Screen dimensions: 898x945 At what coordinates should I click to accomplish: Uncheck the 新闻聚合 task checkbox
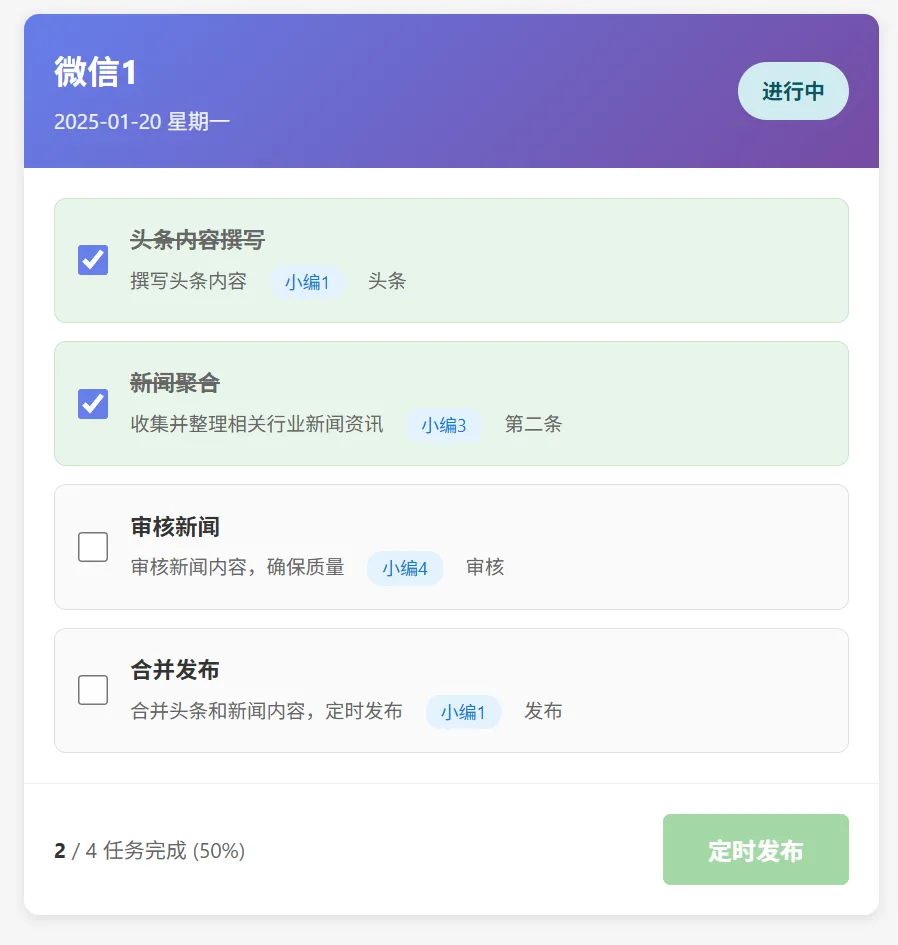93,403
